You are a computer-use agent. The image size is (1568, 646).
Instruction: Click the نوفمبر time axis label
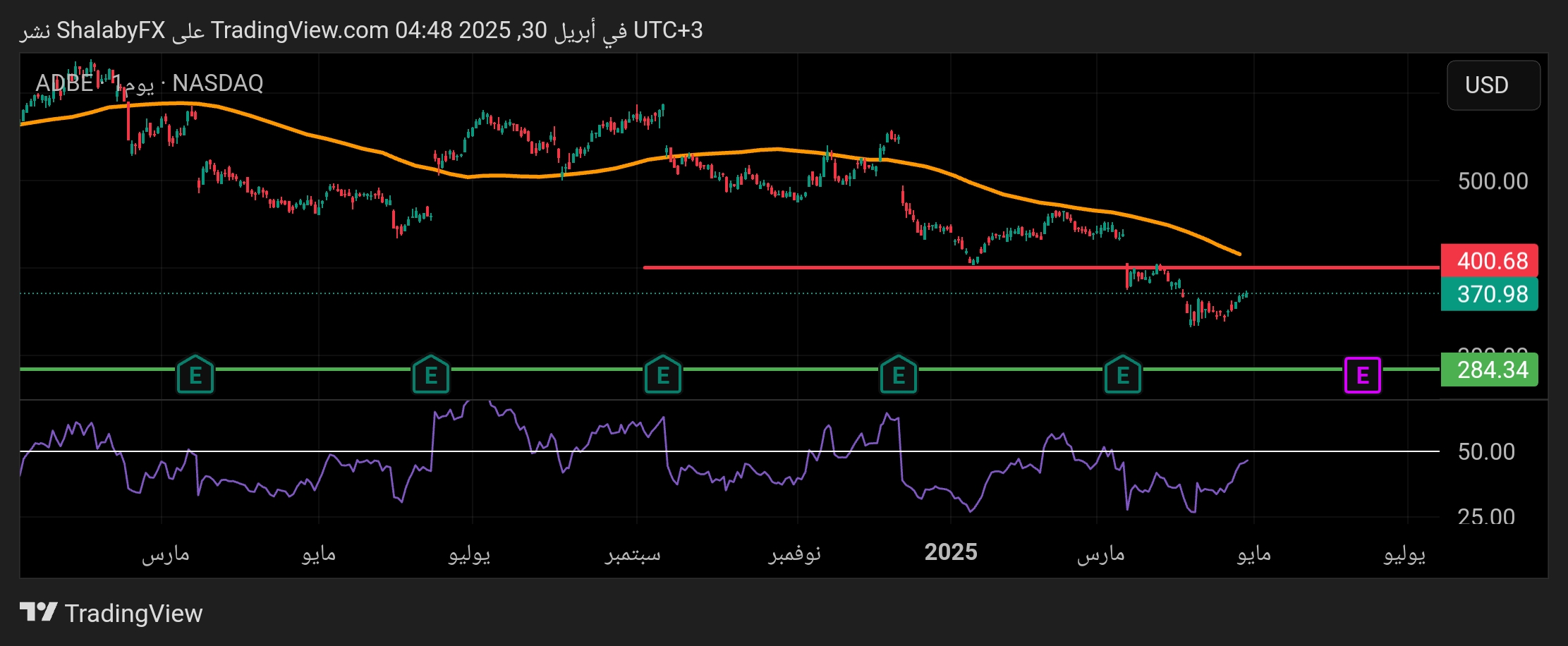(x=794, y=554)
